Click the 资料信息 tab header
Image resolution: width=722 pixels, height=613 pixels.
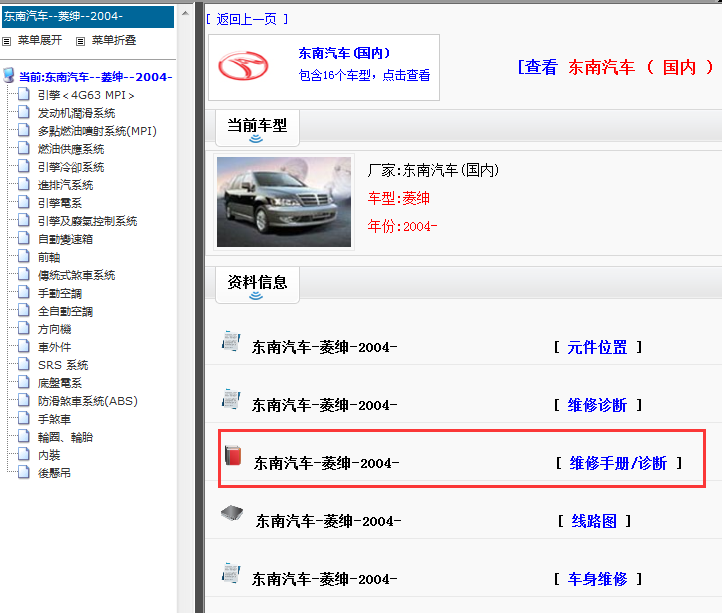tap(257, 285)
